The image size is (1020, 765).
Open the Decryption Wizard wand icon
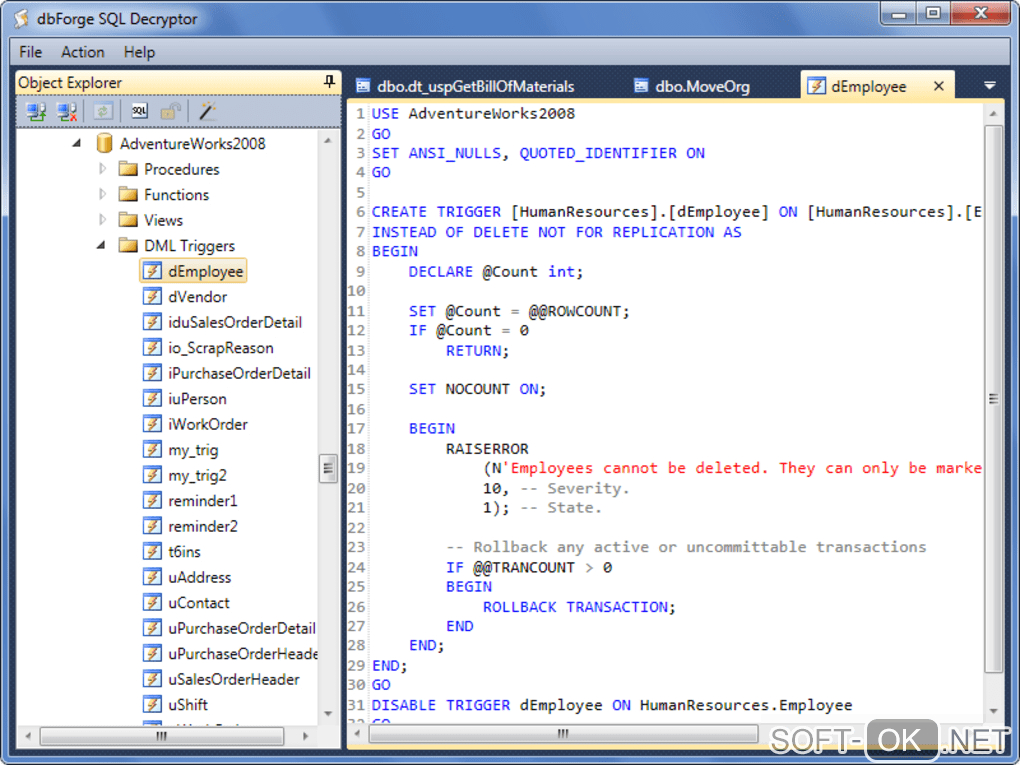tap(208, 112)
